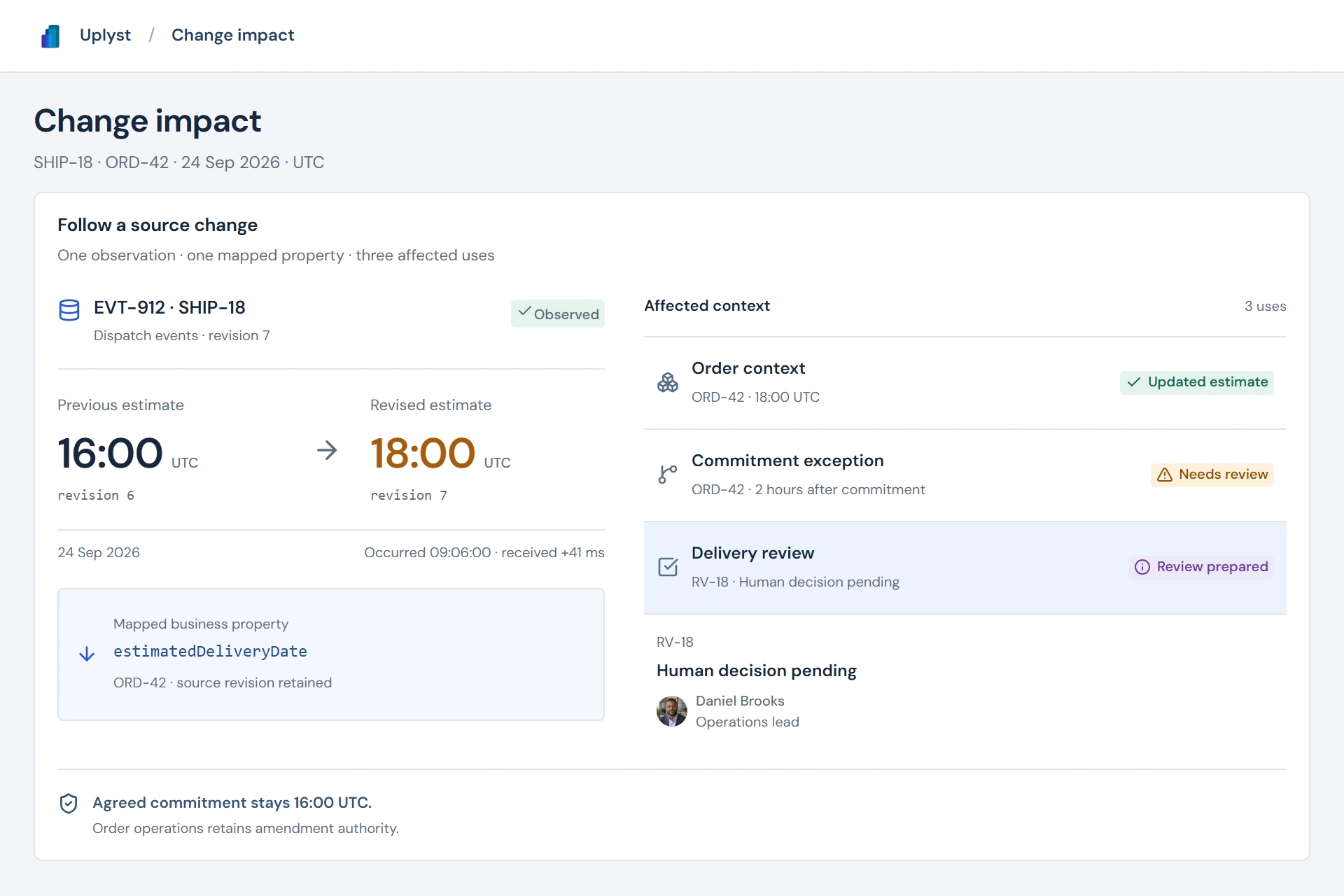Click the Order context cubes icon
This screenshot has height=896, width=1344.
pyautogui.click(x=668, y=382)
